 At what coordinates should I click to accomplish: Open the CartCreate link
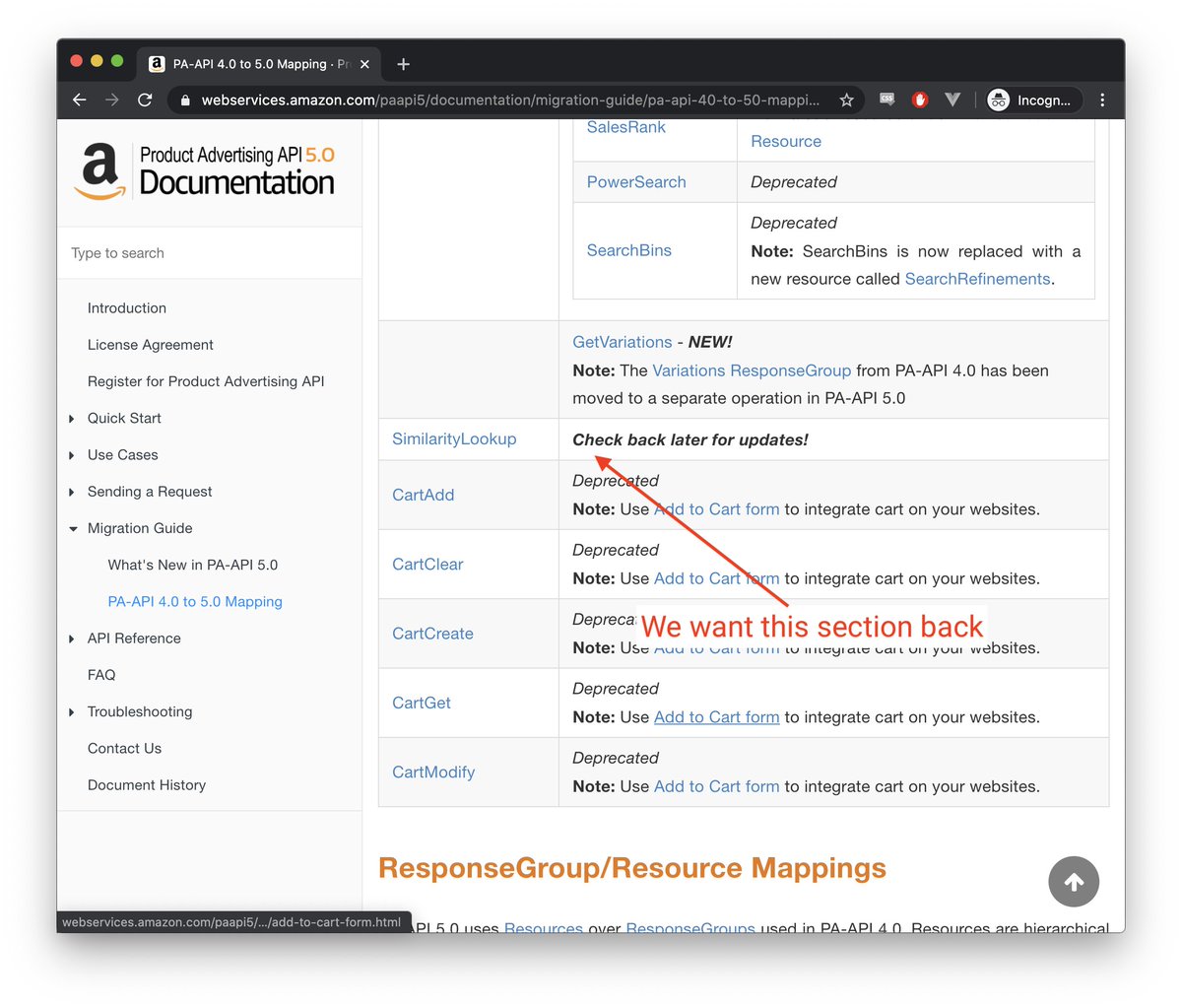coord(432,634)
